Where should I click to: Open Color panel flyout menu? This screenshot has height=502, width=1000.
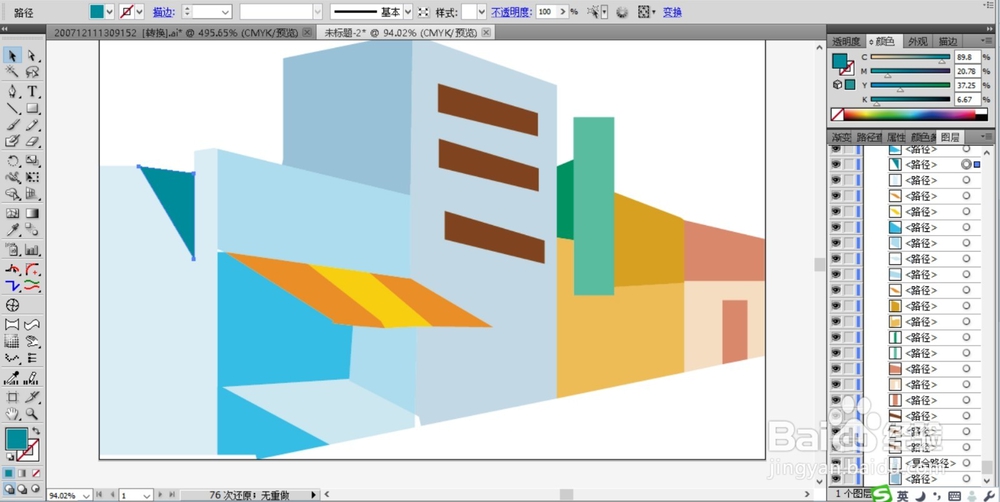point(985,40)
